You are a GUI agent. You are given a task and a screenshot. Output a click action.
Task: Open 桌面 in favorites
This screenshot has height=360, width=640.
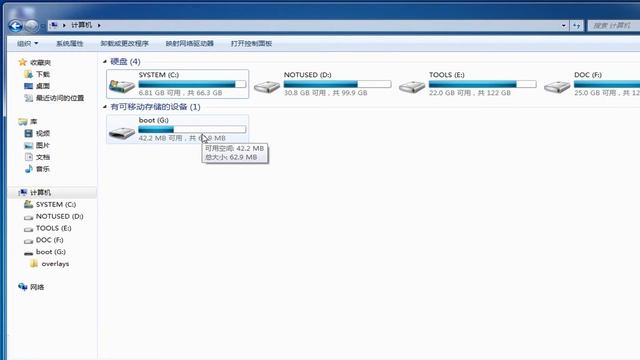click(38, 86)
